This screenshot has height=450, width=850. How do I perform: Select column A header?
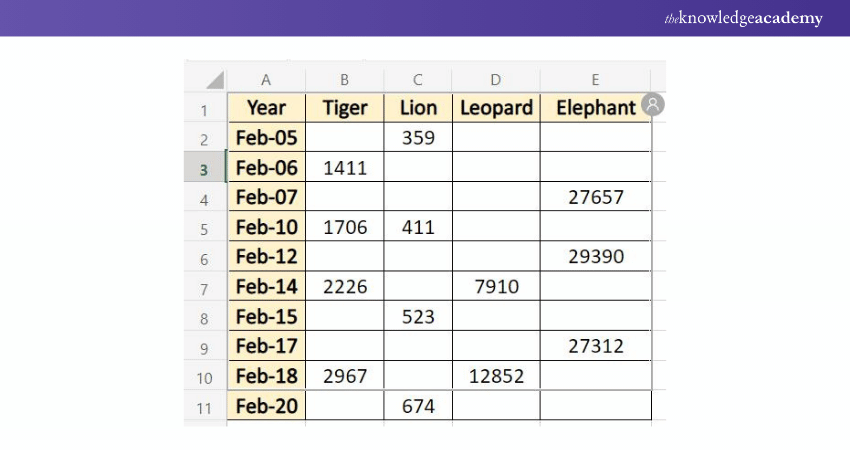coord(266,80)
